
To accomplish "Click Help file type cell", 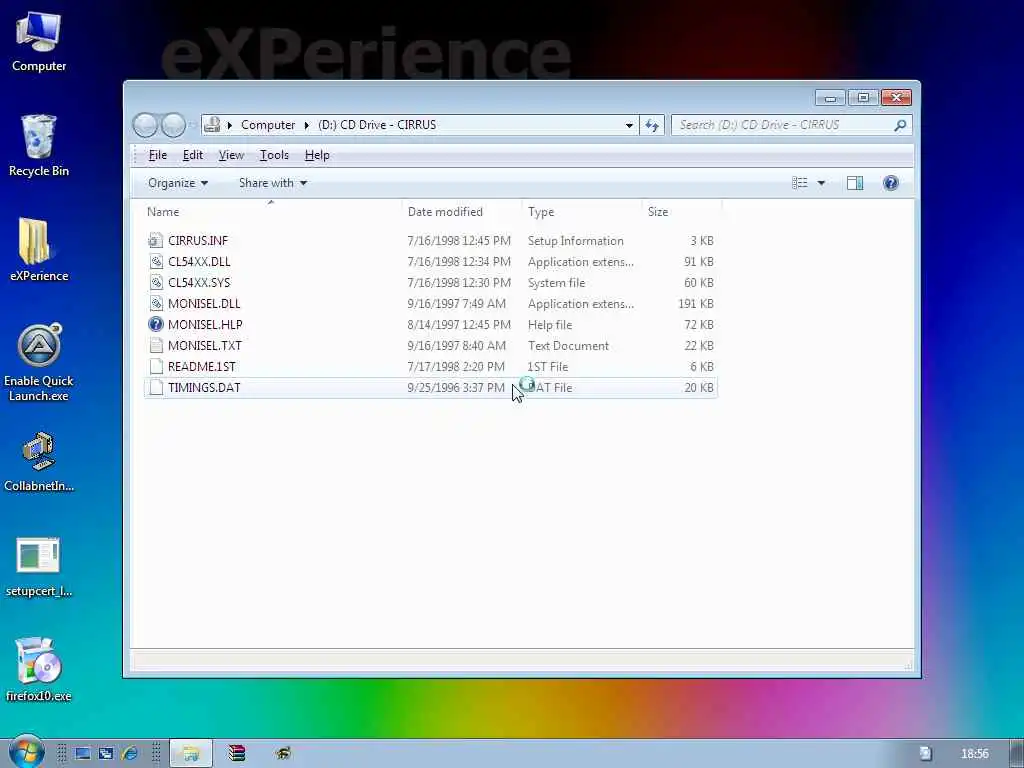I will [550, 325].
